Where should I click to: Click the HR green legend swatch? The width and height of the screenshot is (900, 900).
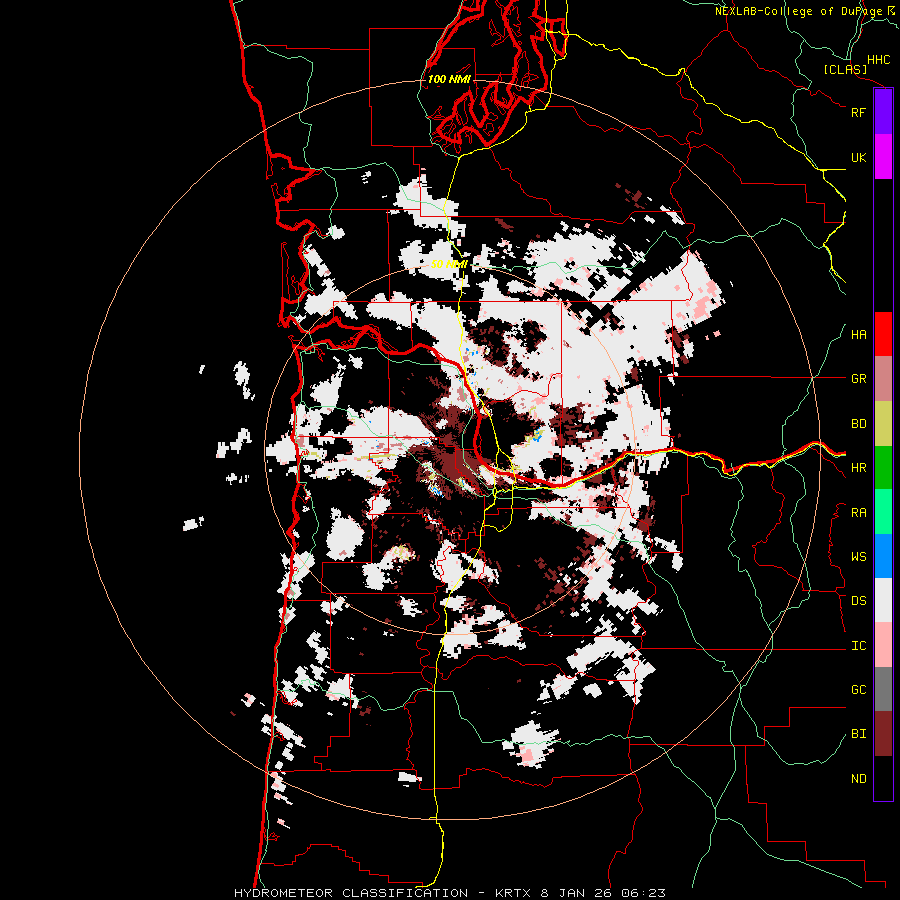[x=883, y=468]
